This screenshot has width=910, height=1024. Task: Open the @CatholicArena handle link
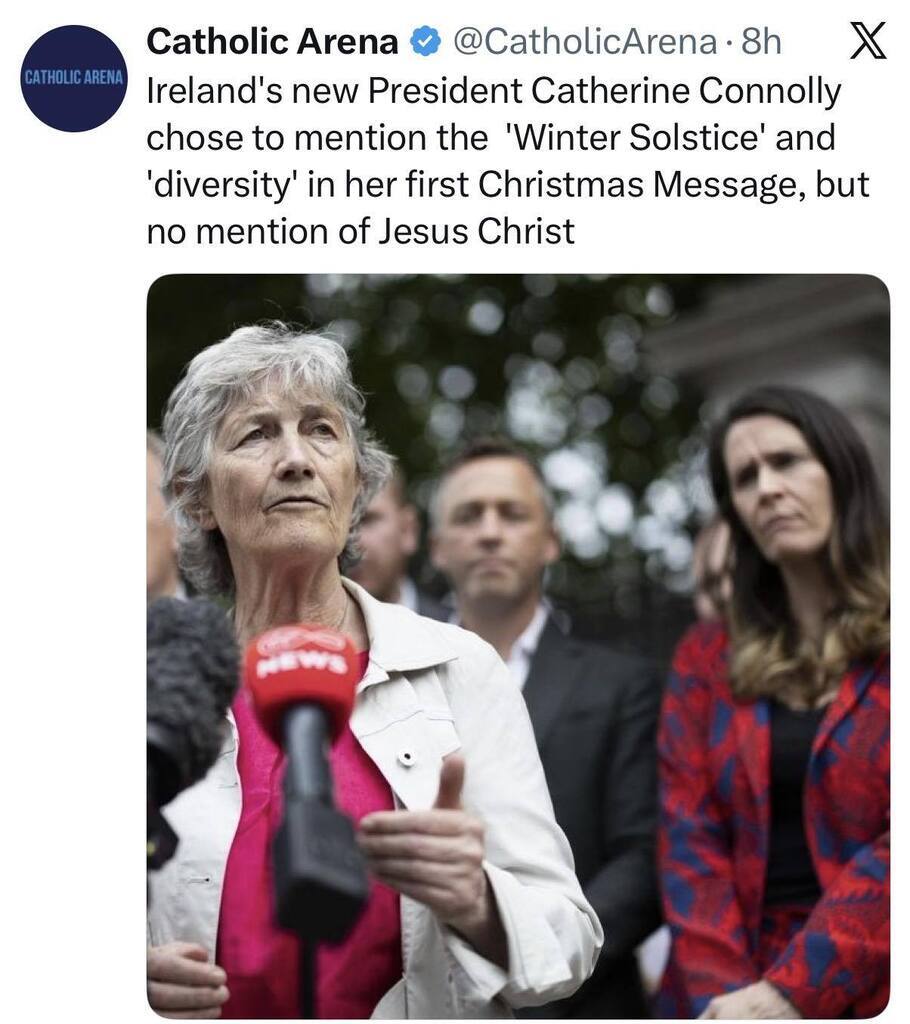(x=584, y=42)
